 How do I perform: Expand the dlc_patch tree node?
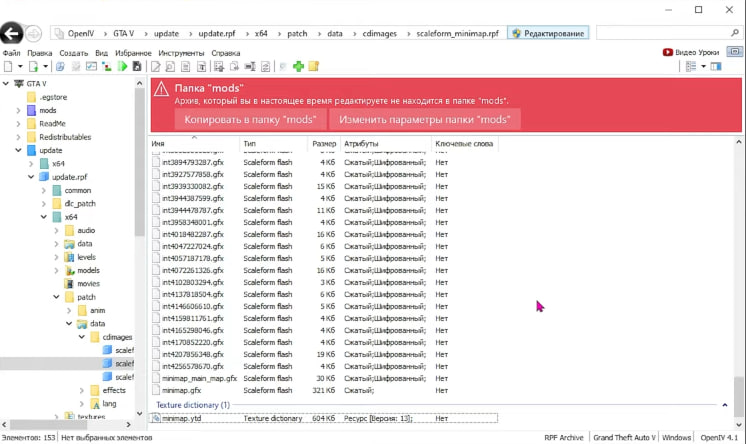point(44,204)
